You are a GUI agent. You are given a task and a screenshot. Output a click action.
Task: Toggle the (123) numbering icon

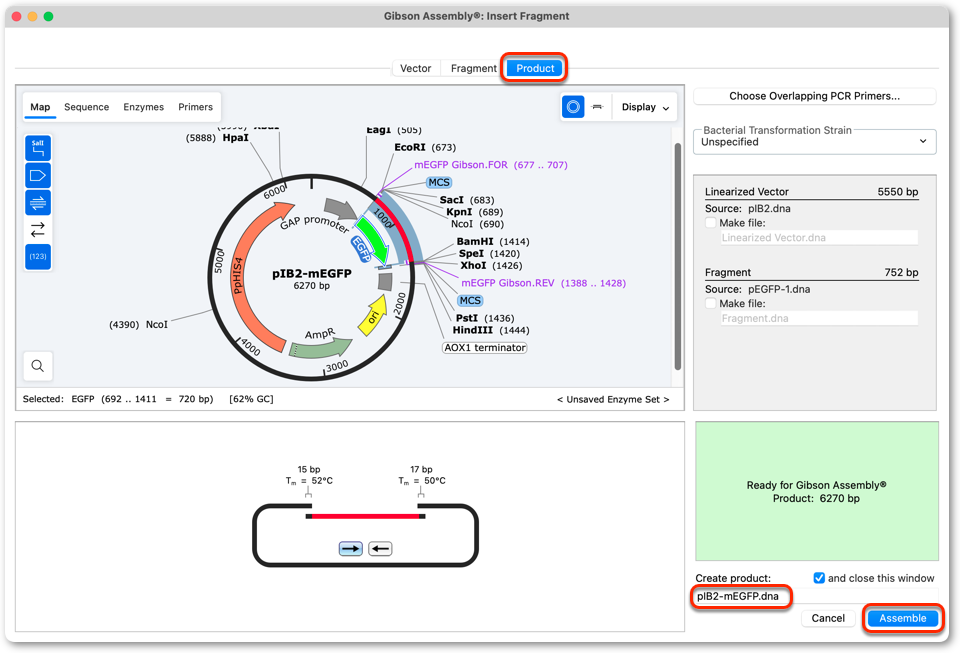coord(38,256)
